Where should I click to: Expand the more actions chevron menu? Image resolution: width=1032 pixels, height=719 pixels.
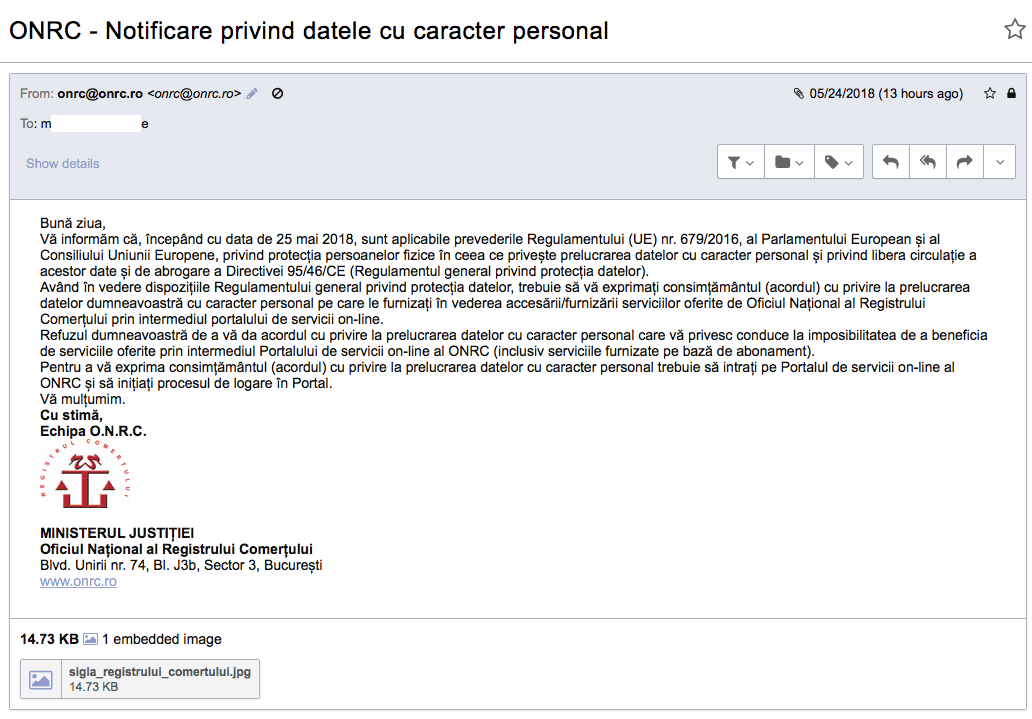[1000, 162]
